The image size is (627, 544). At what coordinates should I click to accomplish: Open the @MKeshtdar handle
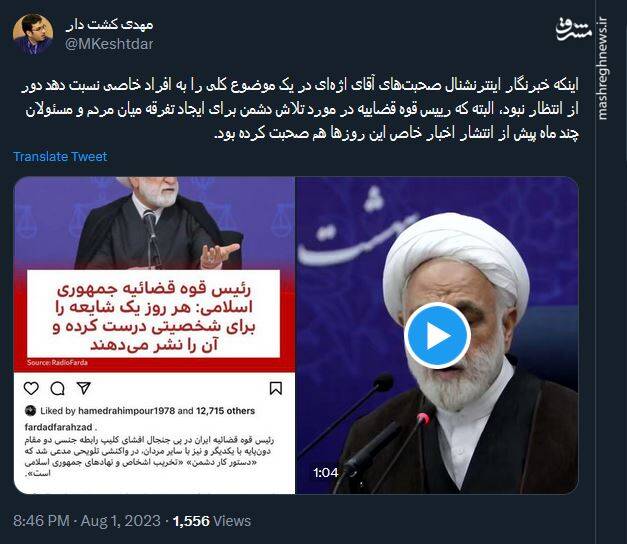pos(109,44)
